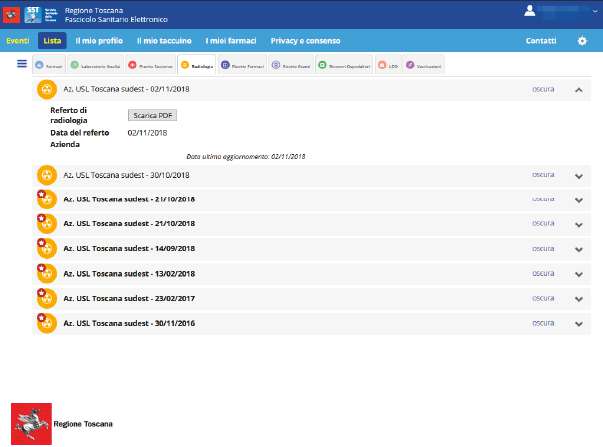This screenshot has width=603, height=447.
Task: Open Il mio profilo
Action: (x=99, y=41)
